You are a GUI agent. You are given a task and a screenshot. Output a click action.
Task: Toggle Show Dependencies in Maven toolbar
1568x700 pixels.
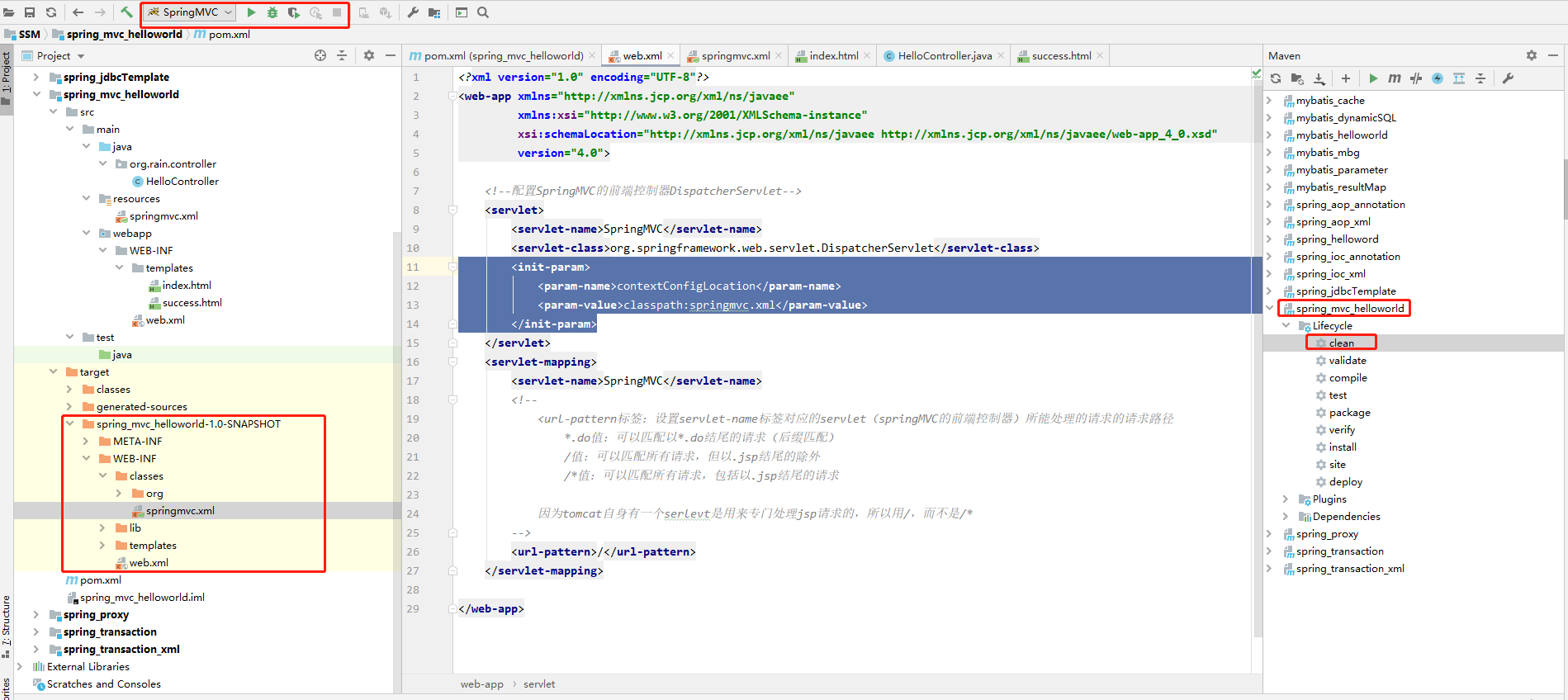point(1459,78)
